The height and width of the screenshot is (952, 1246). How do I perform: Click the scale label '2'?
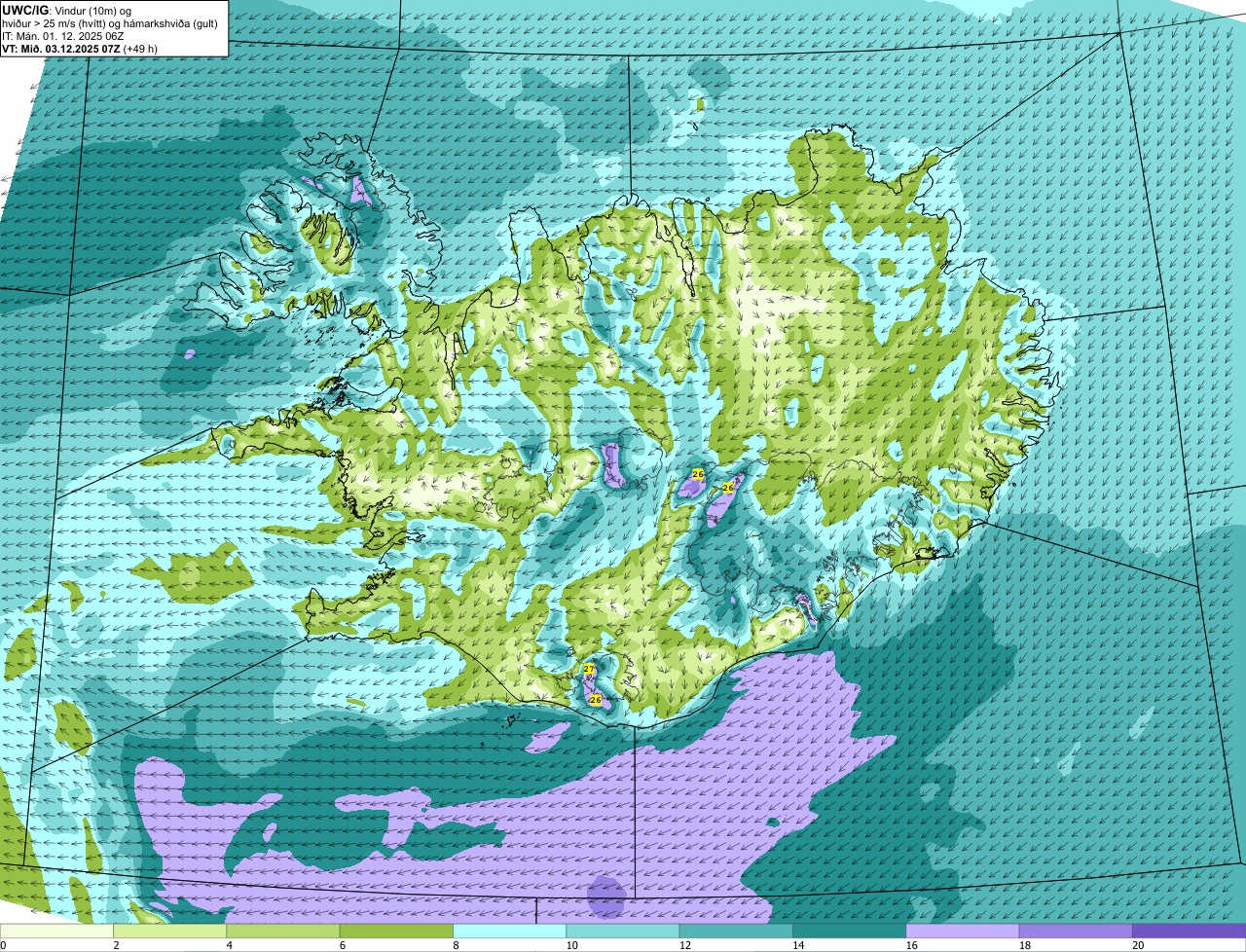click(x=116, y=945)
